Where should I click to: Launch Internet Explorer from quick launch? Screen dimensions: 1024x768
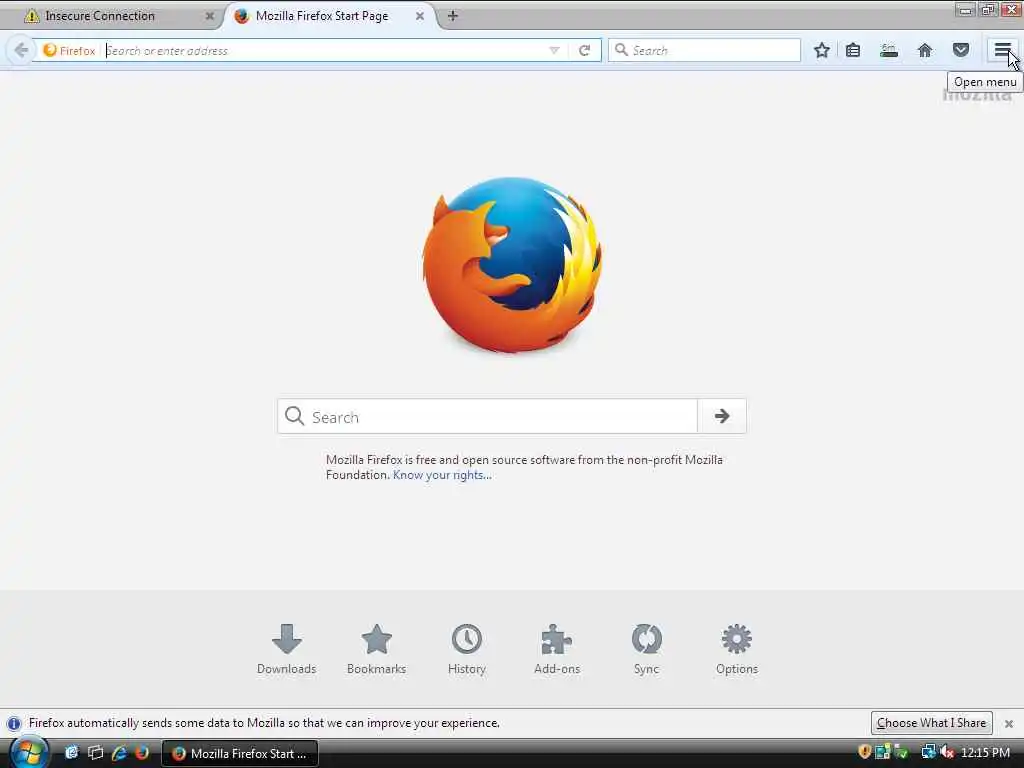tap(119, 753)
